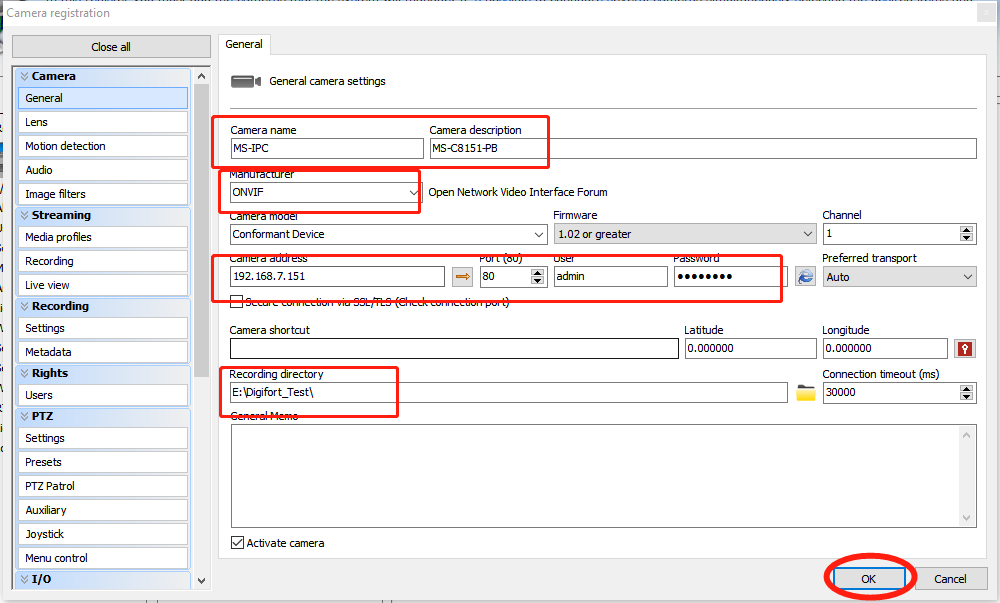Toggle the Activate camera checkbox

tap(237, 543)
